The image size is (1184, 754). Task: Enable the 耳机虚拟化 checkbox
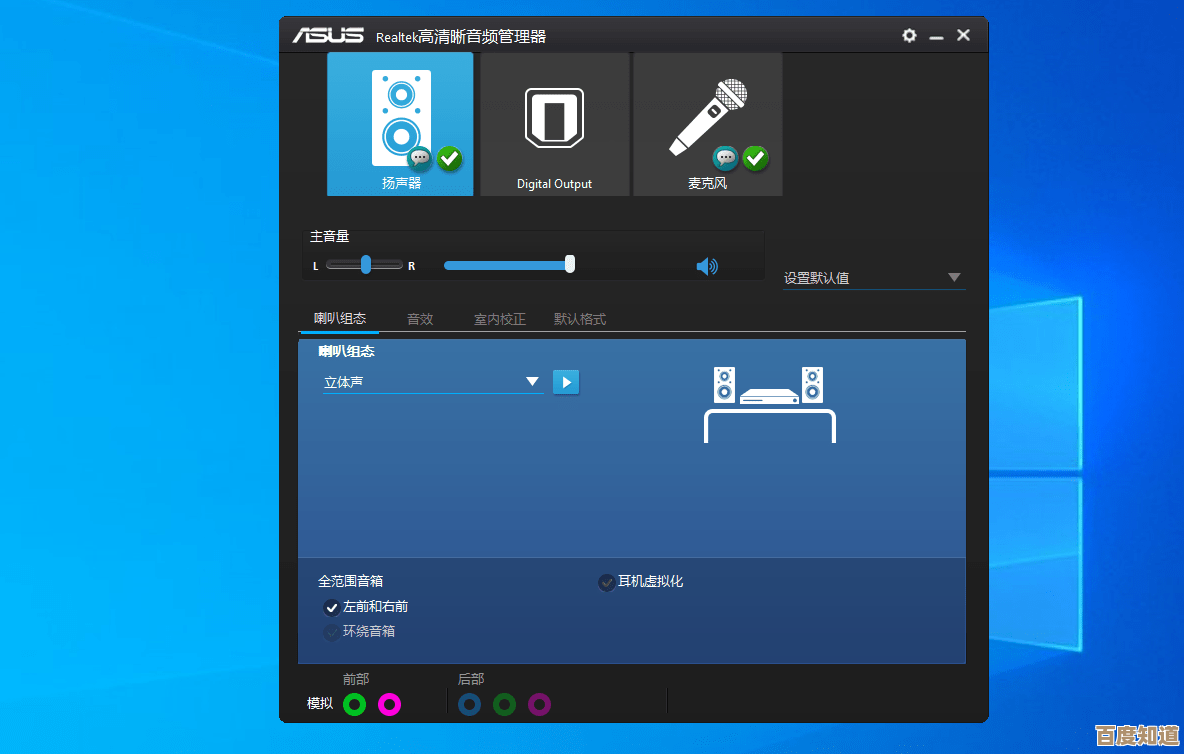point(606,582)
